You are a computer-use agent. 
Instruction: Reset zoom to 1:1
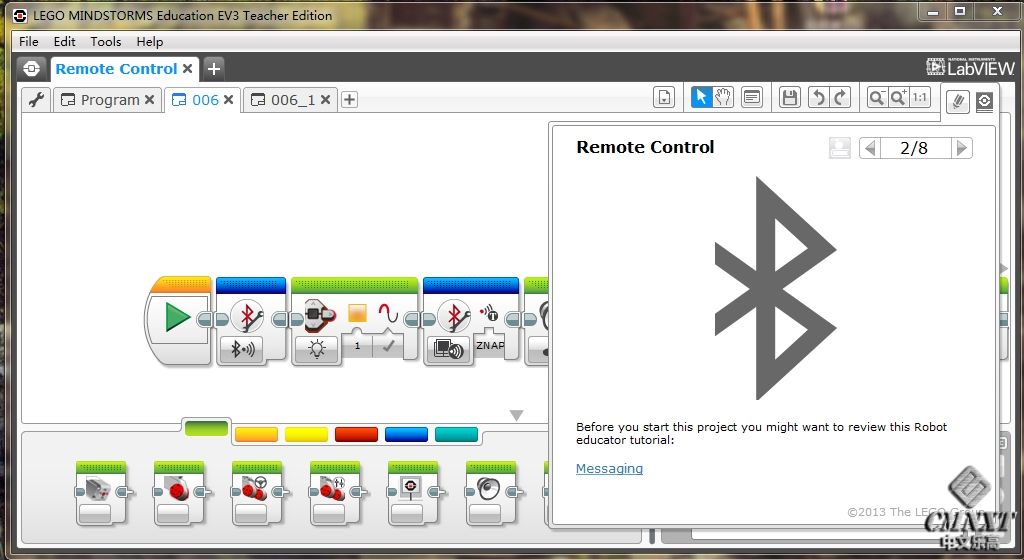coord(920,97)
